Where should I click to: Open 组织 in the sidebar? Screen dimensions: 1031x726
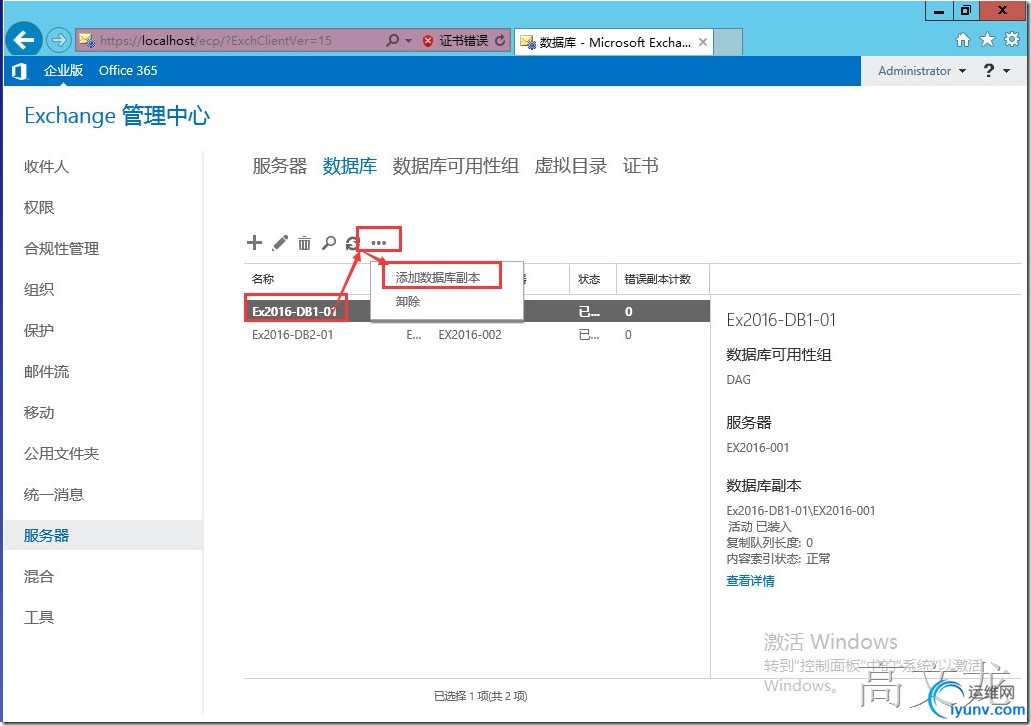pyautogui.click(x=39, y=289)
